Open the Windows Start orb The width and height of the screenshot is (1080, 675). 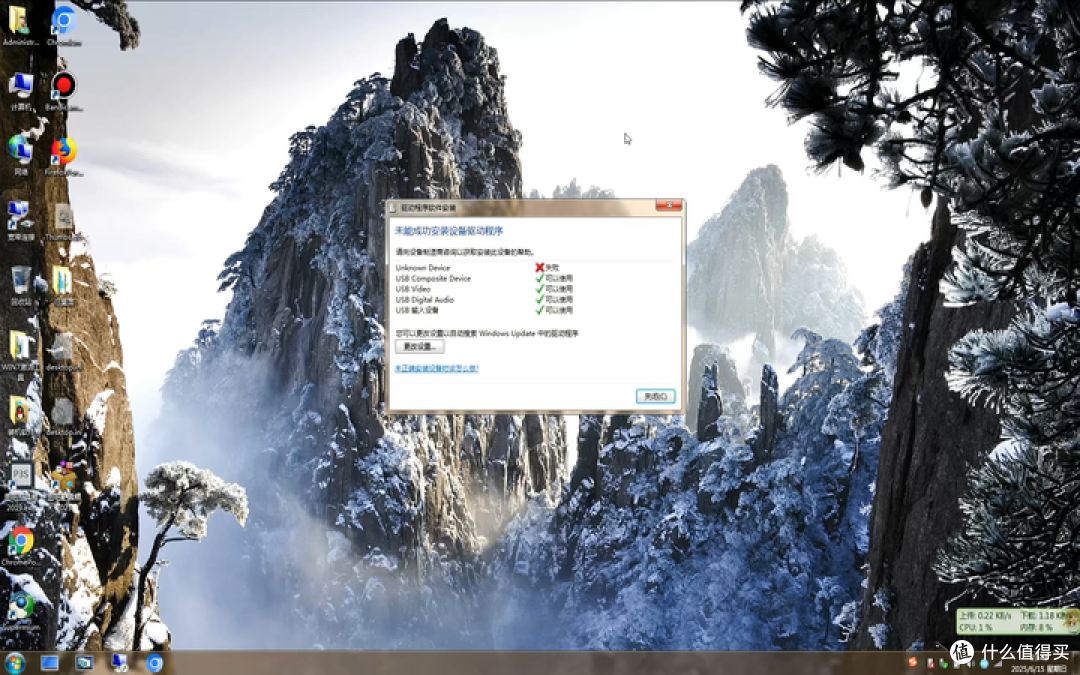pyautogui.click(x=14, y=663)
